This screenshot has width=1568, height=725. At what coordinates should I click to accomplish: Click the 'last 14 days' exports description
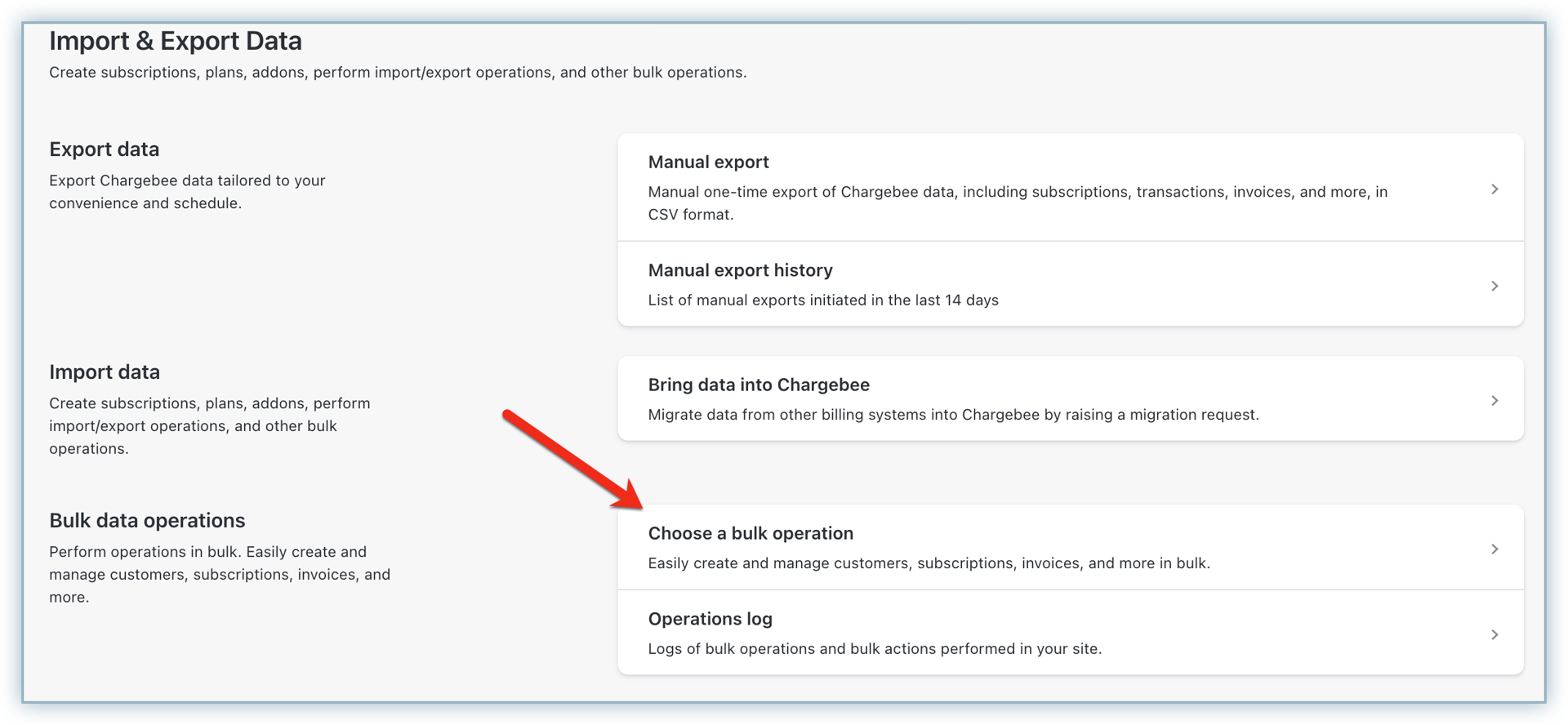[x=822, y=300]
